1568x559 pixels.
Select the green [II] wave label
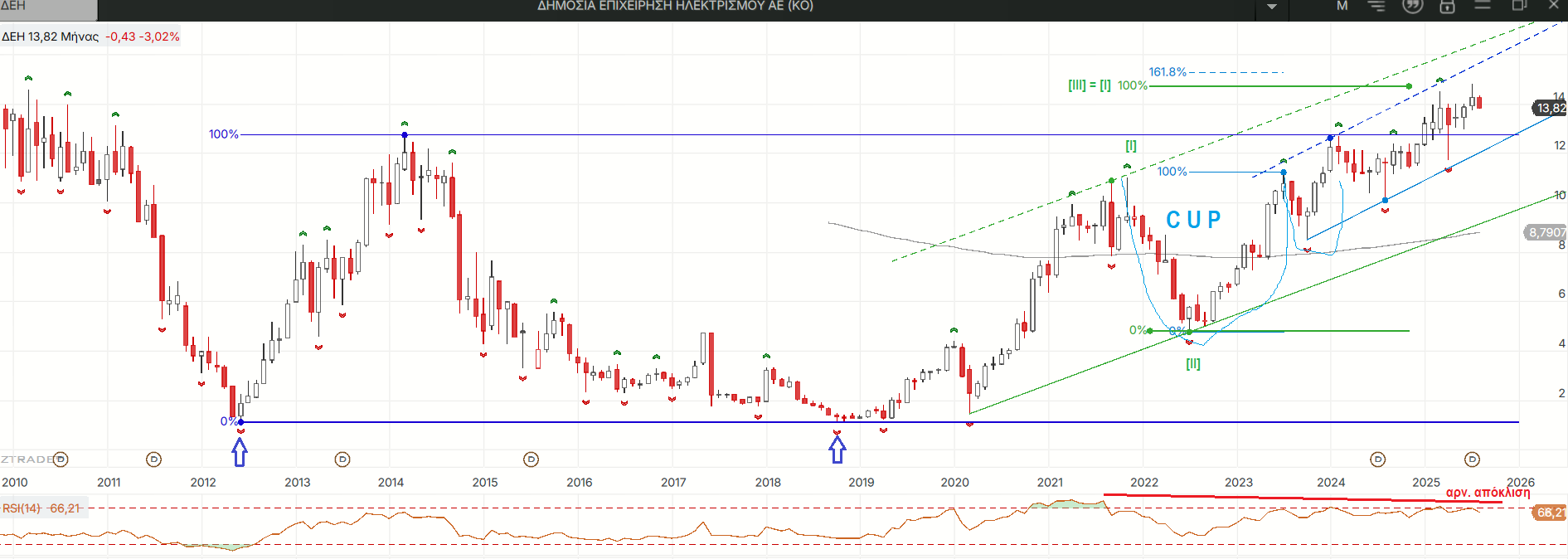pyautogui.click(x=1193, y=363)
